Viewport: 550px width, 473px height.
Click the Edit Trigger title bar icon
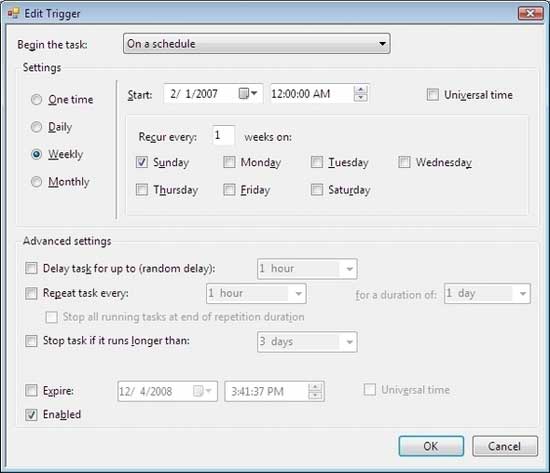(13, 13)
